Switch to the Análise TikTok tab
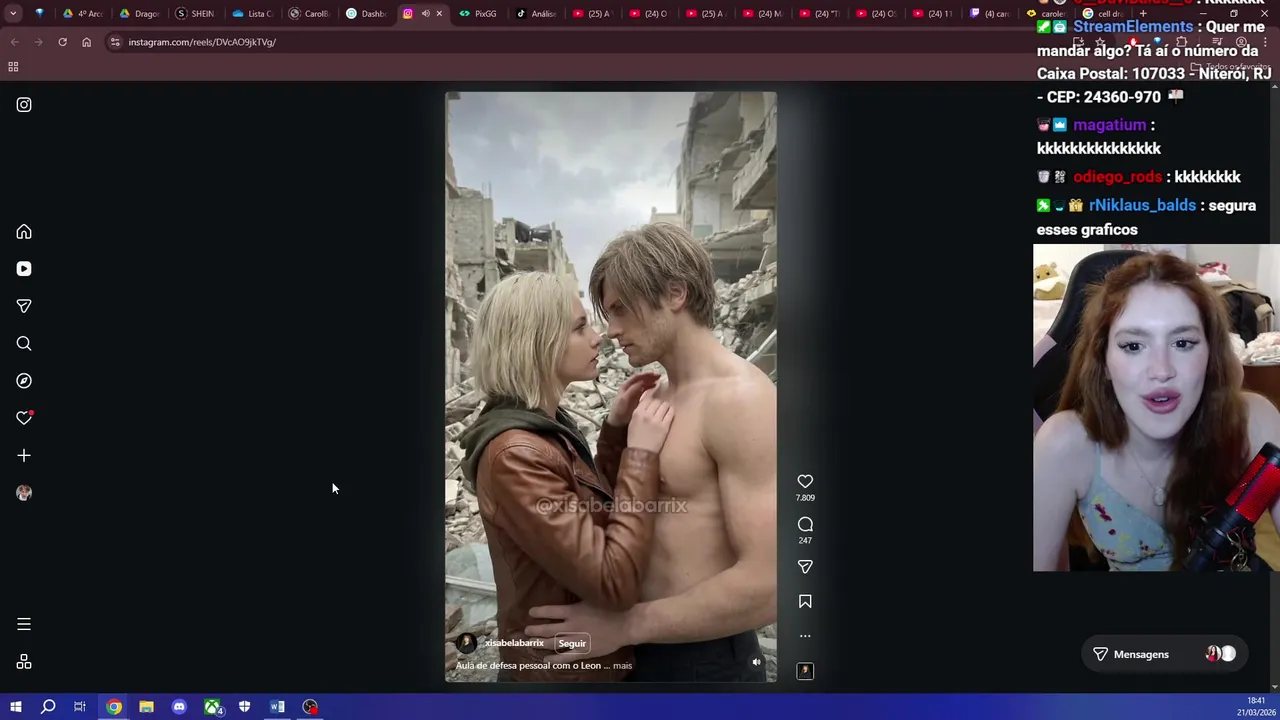The width and height of the screenshot is (1280, 720). (536, 14)
